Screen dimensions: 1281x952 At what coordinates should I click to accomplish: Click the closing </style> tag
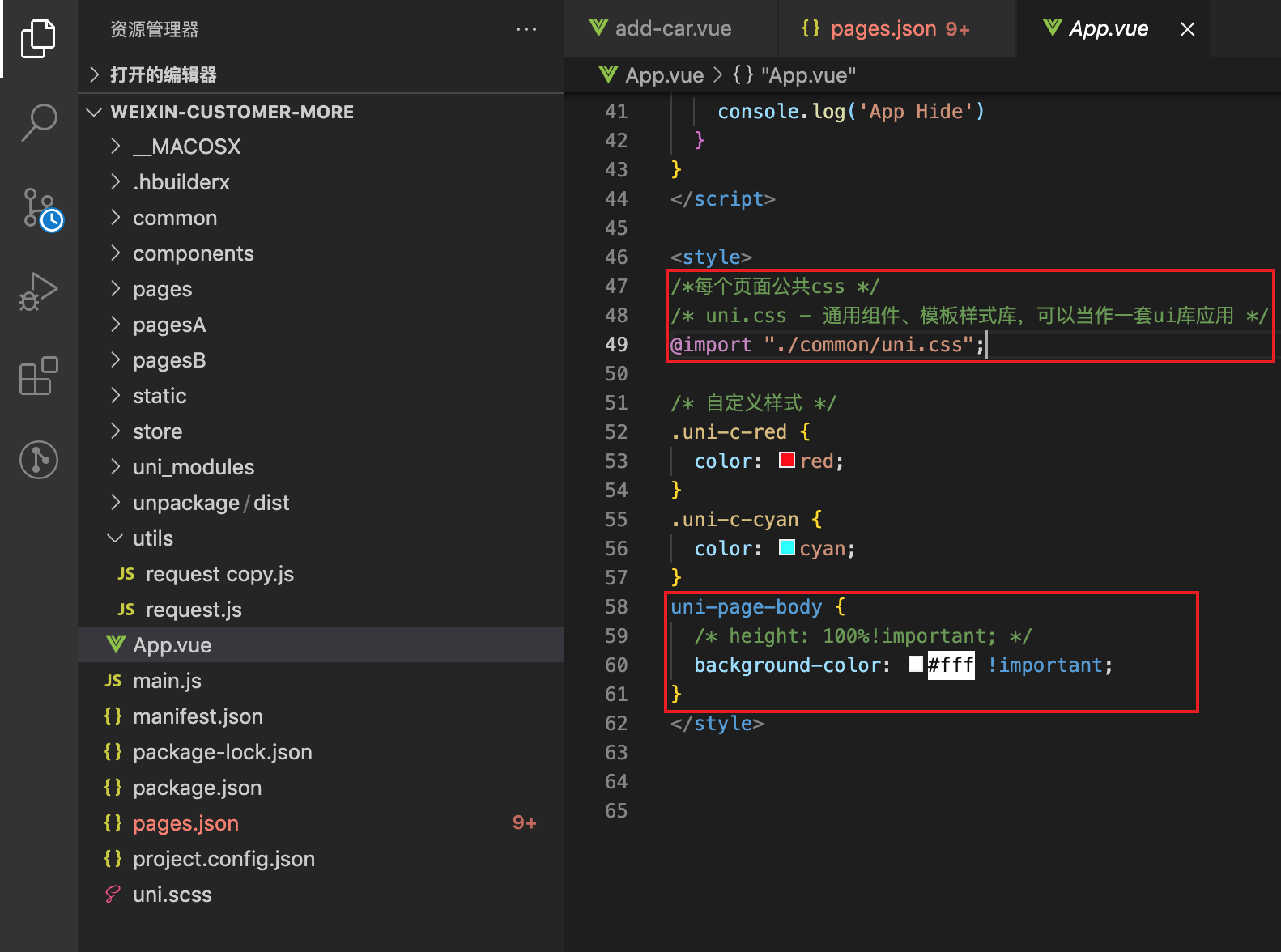pyautogui.click(x=717, y=724)
